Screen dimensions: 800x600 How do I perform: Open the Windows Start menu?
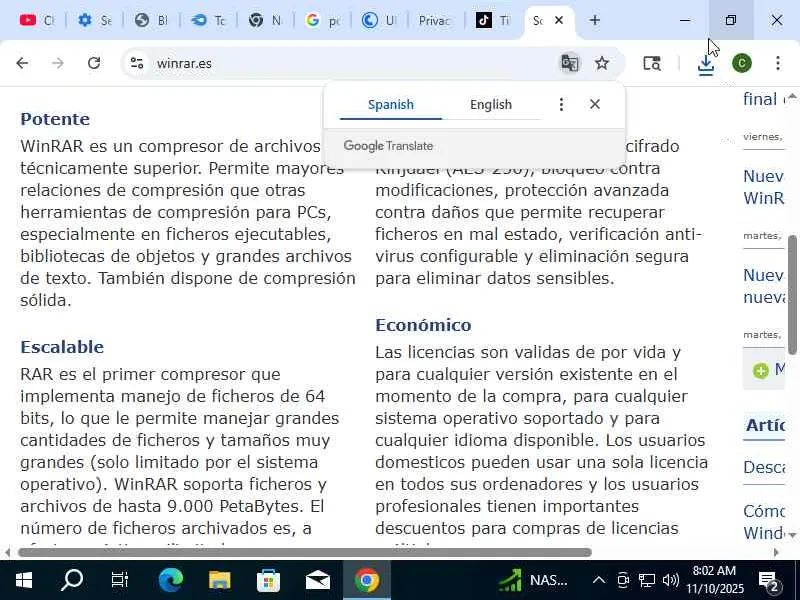pos(23,580)
